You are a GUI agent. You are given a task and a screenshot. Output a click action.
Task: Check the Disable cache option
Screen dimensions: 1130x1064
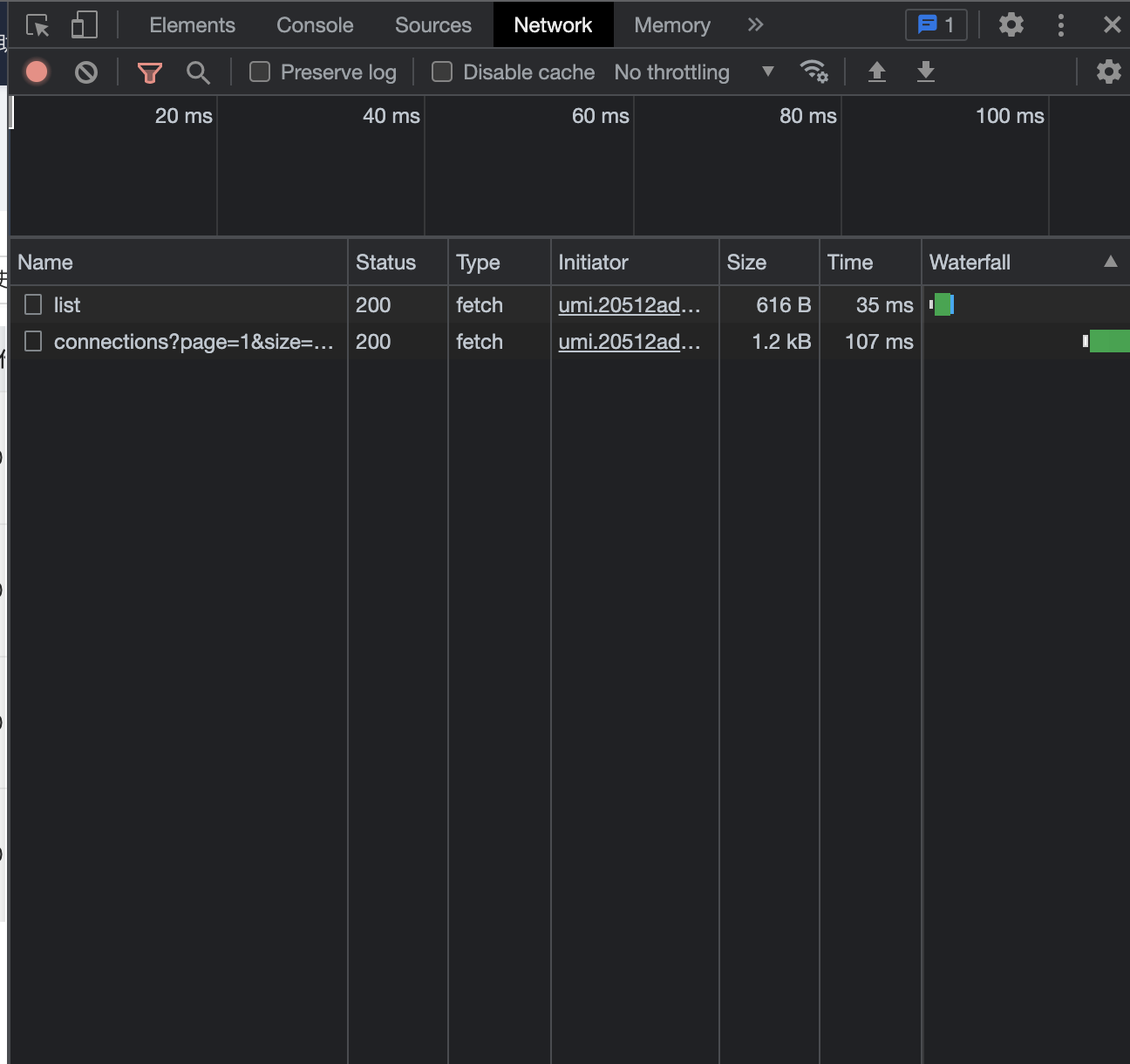click(442, 72)
